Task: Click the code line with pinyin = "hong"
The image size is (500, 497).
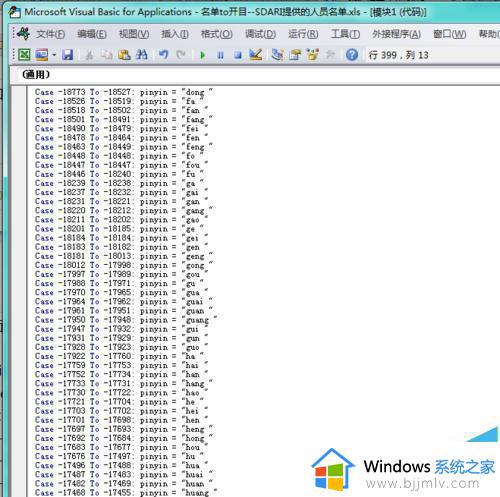Action: tap(124, 438)
